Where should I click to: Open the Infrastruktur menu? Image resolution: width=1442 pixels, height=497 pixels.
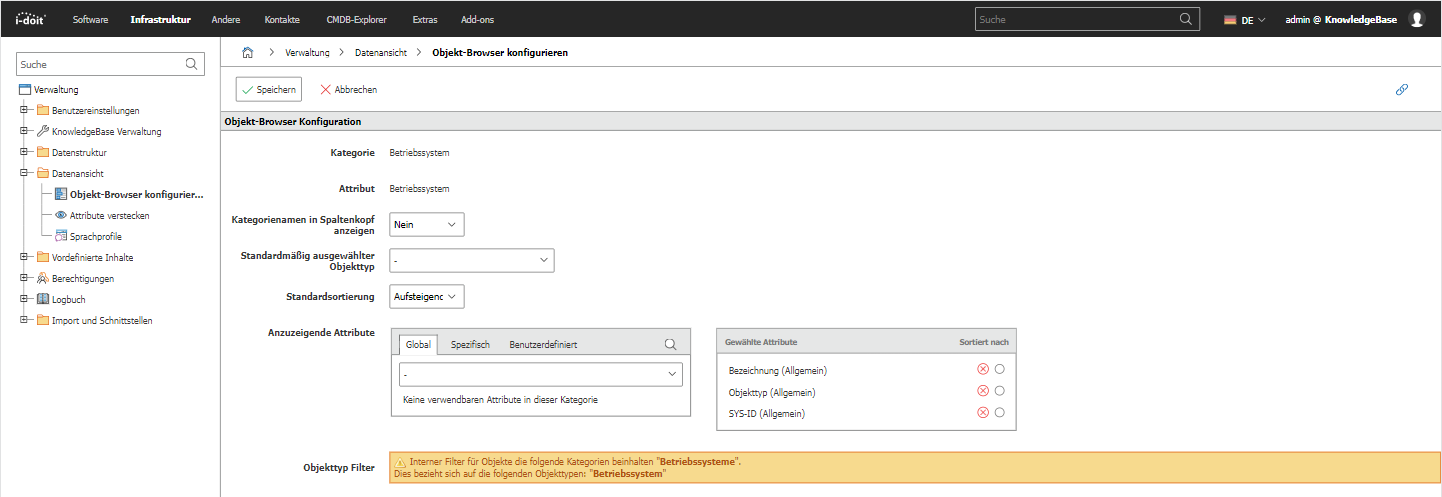[x=160, y=20]
